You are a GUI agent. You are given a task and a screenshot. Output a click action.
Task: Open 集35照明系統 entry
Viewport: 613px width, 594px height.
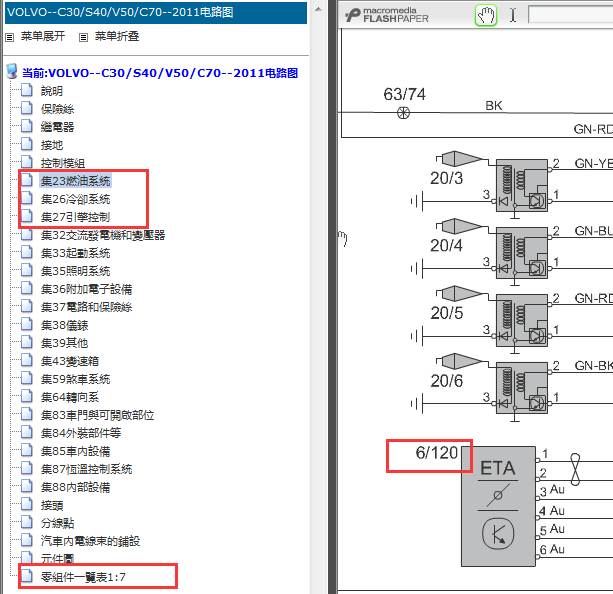click(x=75, y=271)
